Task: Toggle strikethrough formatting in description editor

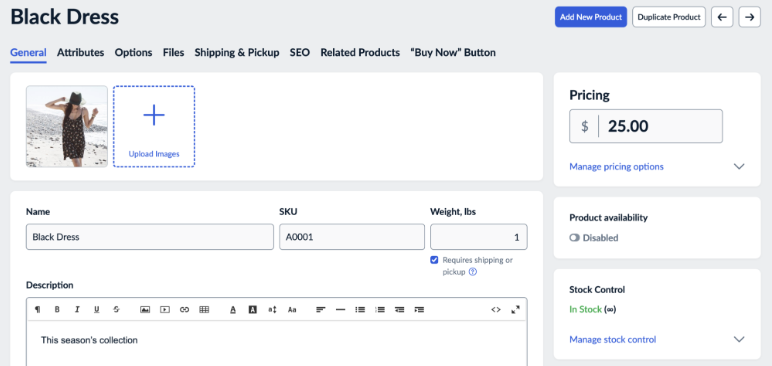Action: coord(116,309)
